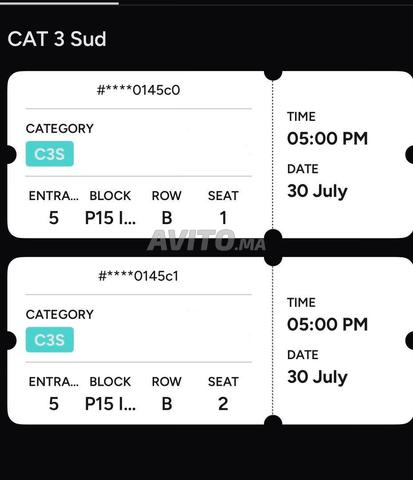
Task: Tap 05:00 PM time on first ticket
Action: pos(327,138)
